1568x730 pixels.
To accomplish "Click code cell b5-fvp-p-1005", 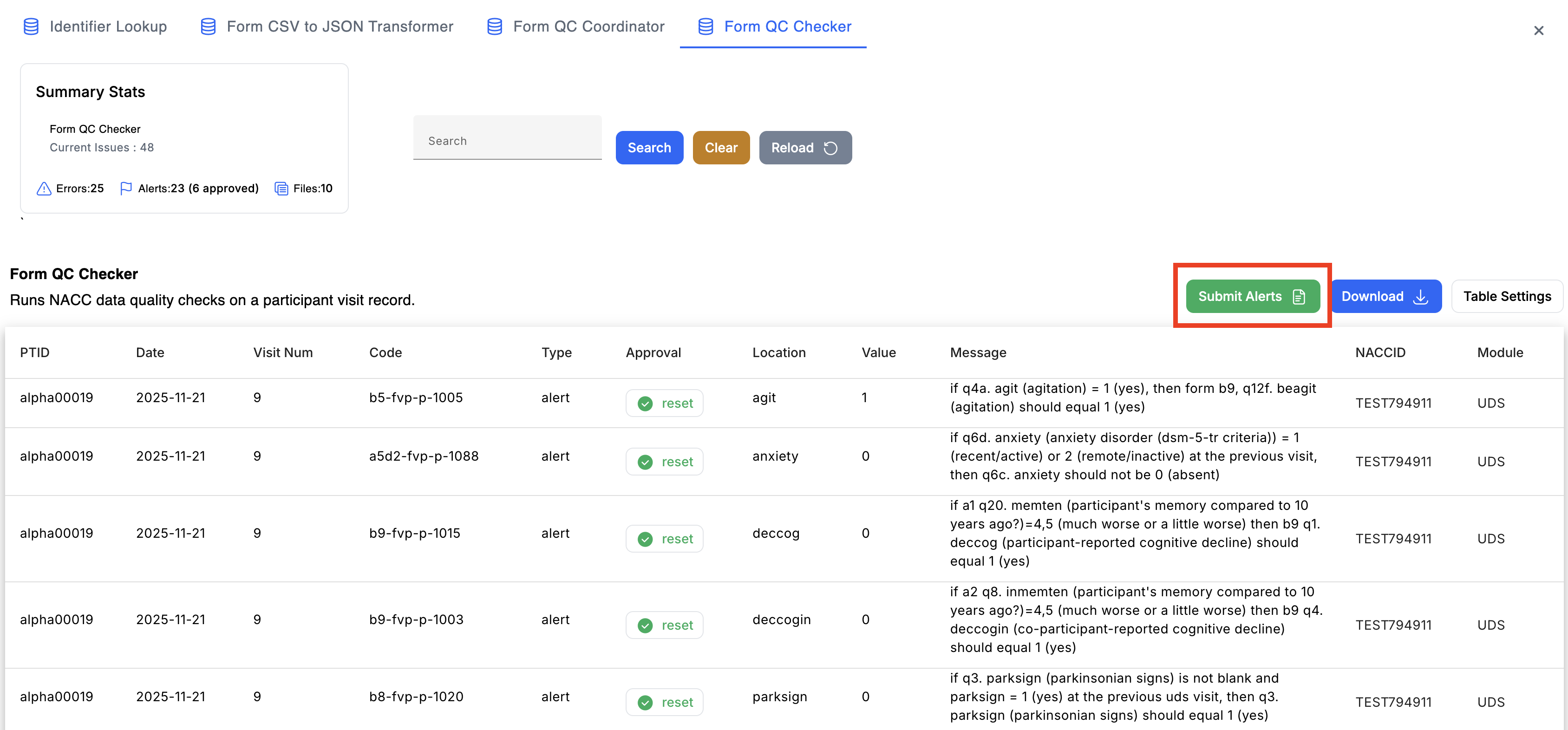I will coord(416,398).
